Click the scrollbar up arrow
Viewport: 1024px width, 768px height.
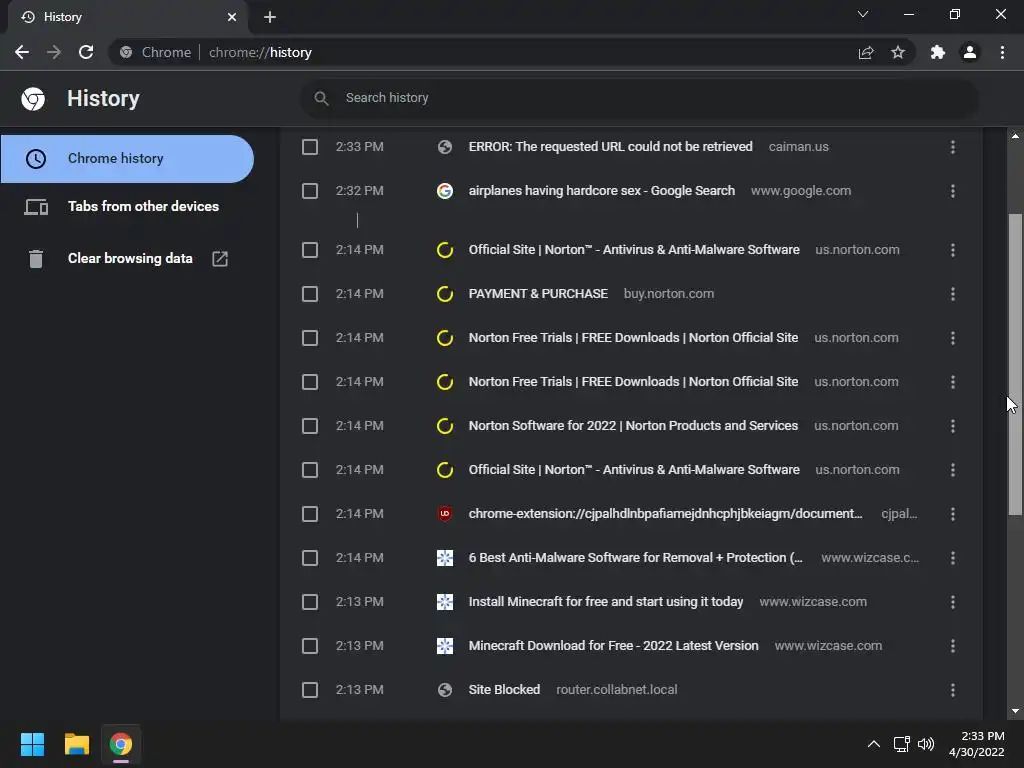click(1015, 136)
